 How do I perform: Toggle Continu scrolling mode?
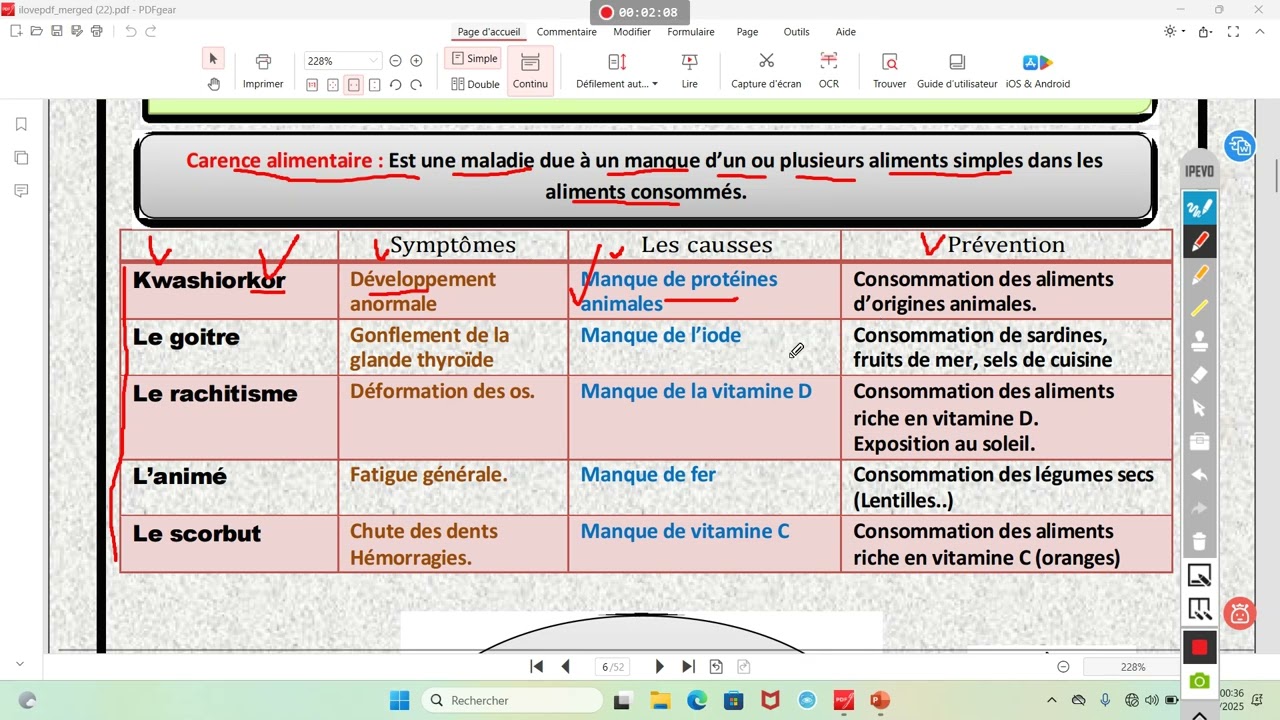[x=530, y=71]
